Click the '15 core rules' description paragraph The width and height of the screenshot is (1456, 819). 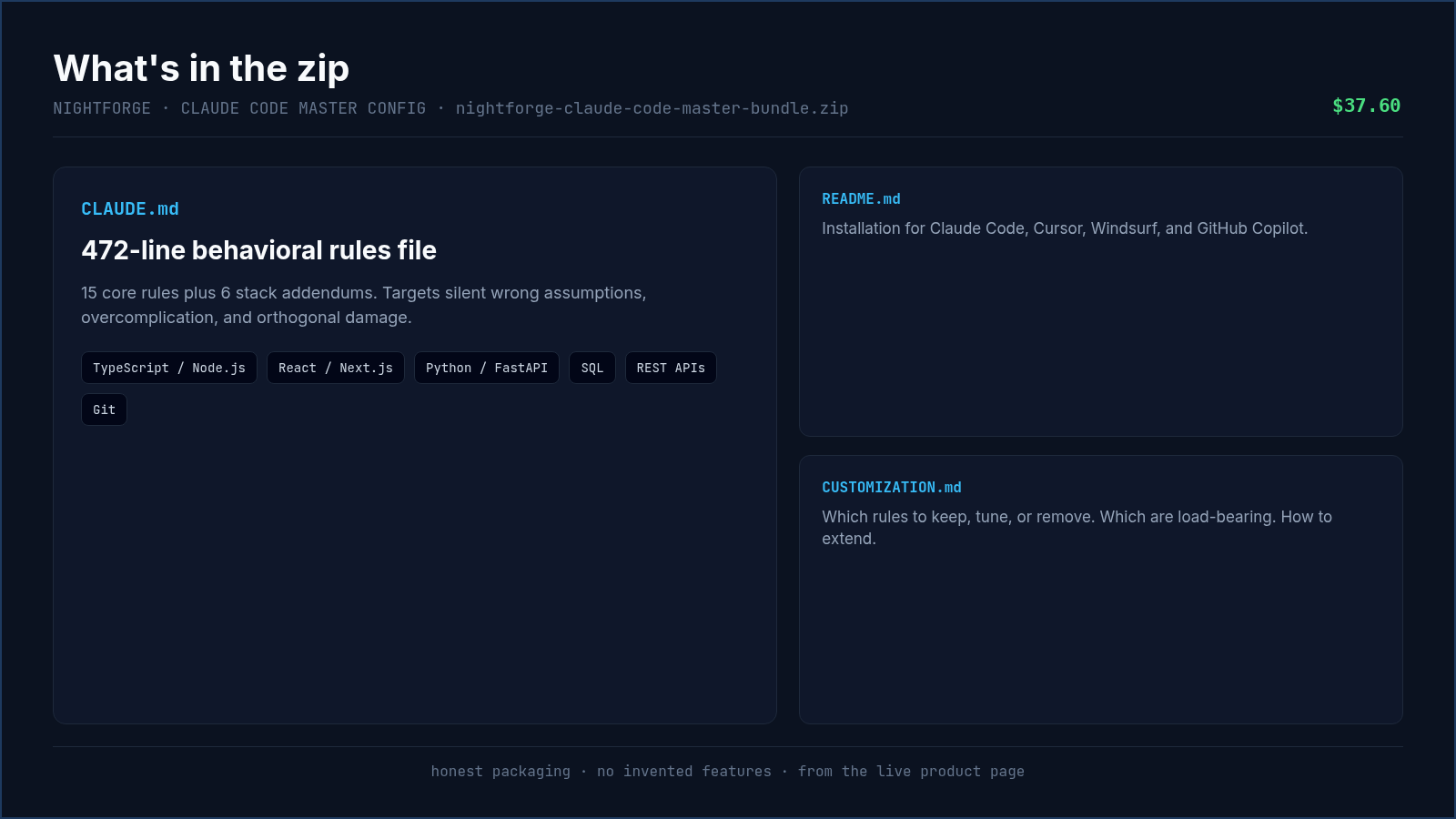coord(364,305)
